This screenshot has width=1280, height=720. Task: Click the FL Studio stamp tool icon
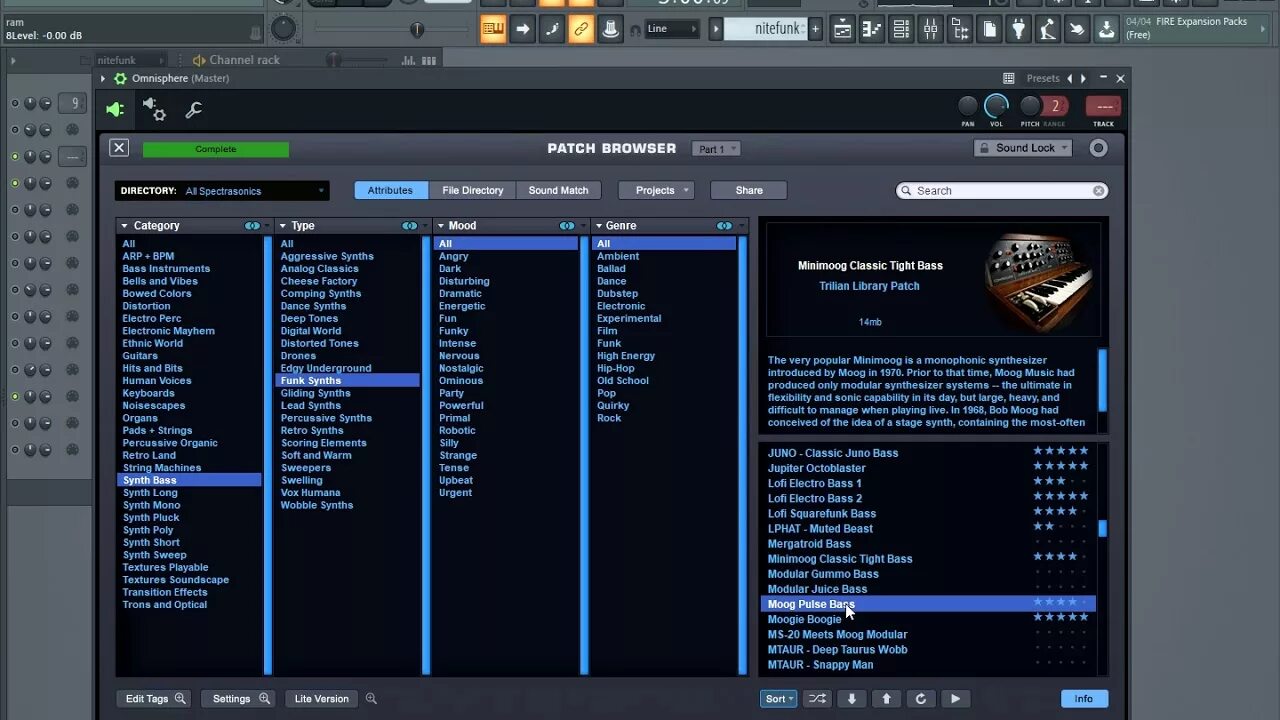610,29
